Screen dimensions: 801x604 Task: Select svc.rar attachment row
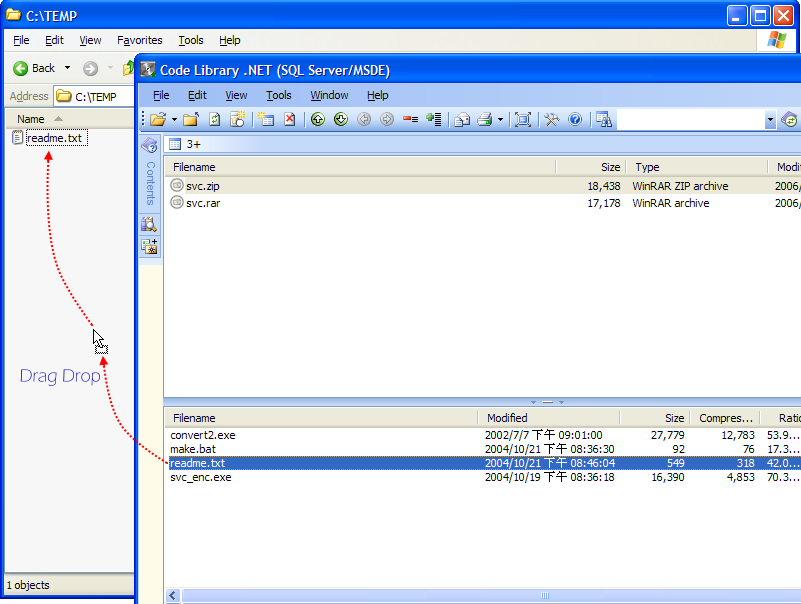[x=482, y=203]
